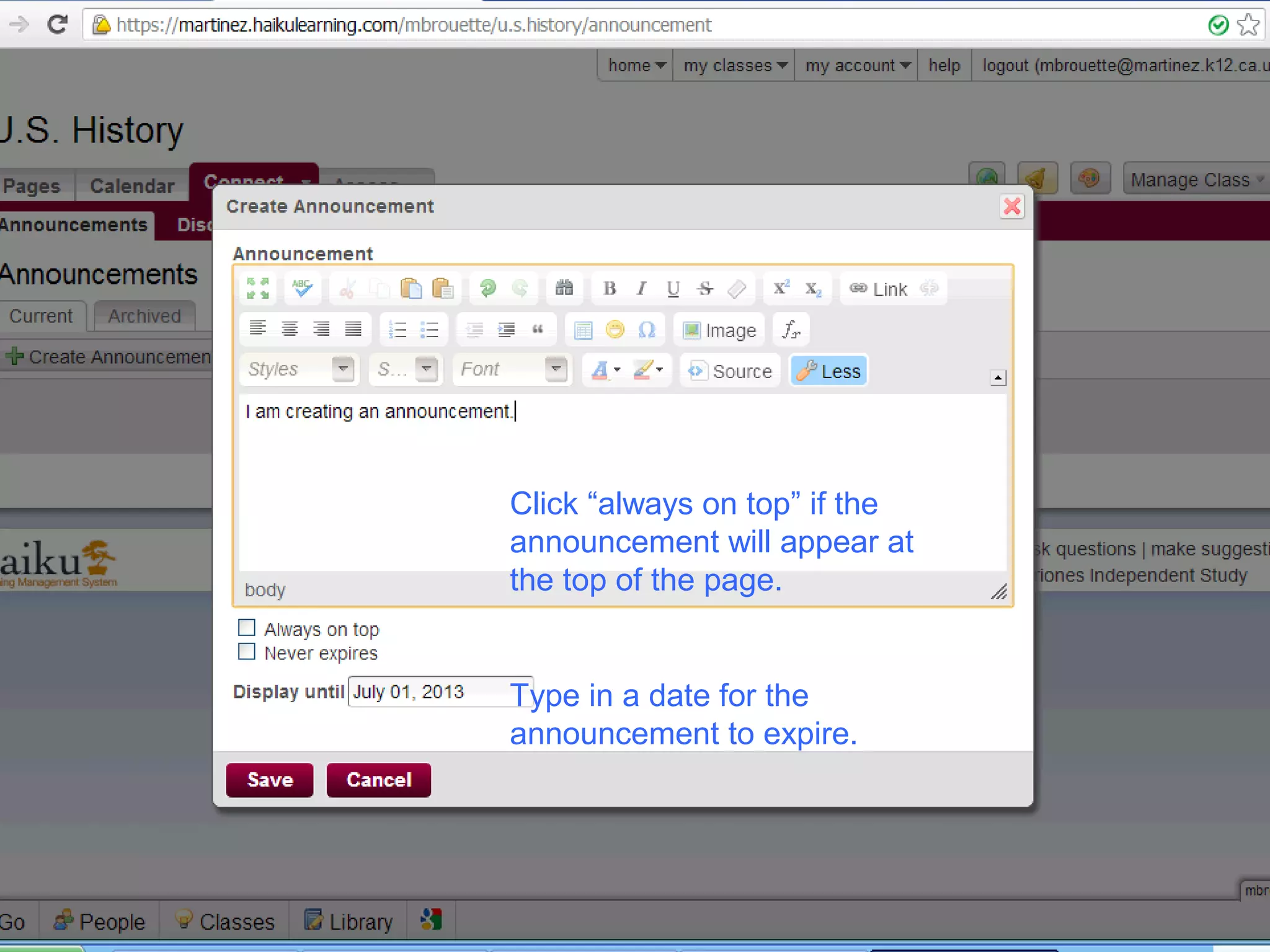Viewport: 1270px width, 952px height.
Task: Switch to Source view
Action: click(730, 371)
